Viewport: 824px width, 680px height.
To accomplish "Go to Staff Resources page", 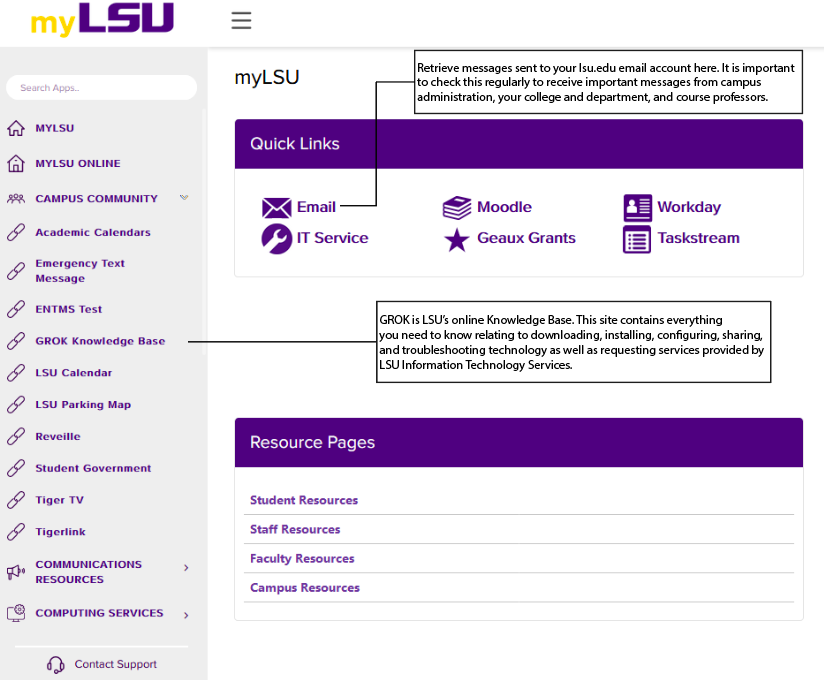I will click(295, 529).
